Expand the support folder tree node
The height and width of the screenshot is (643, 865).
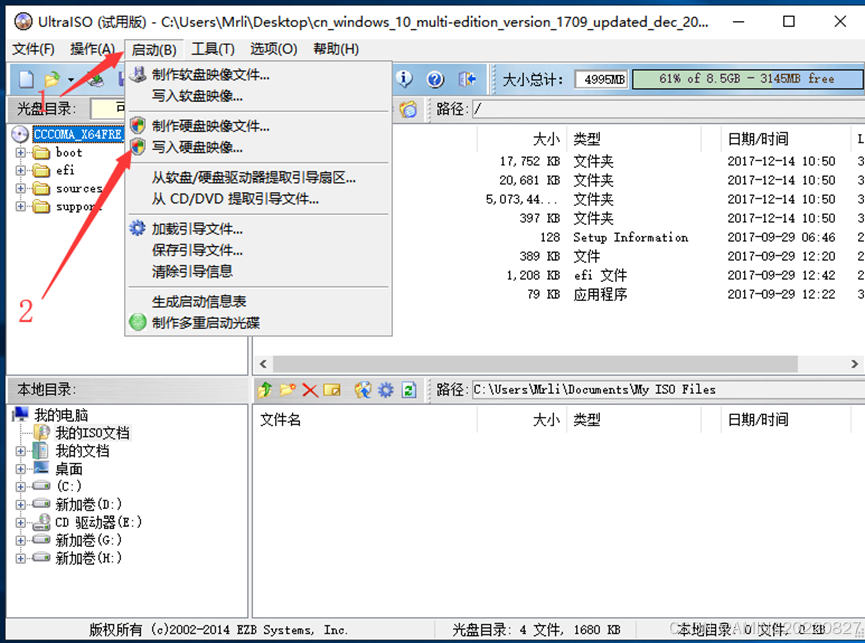coord(20,206)
